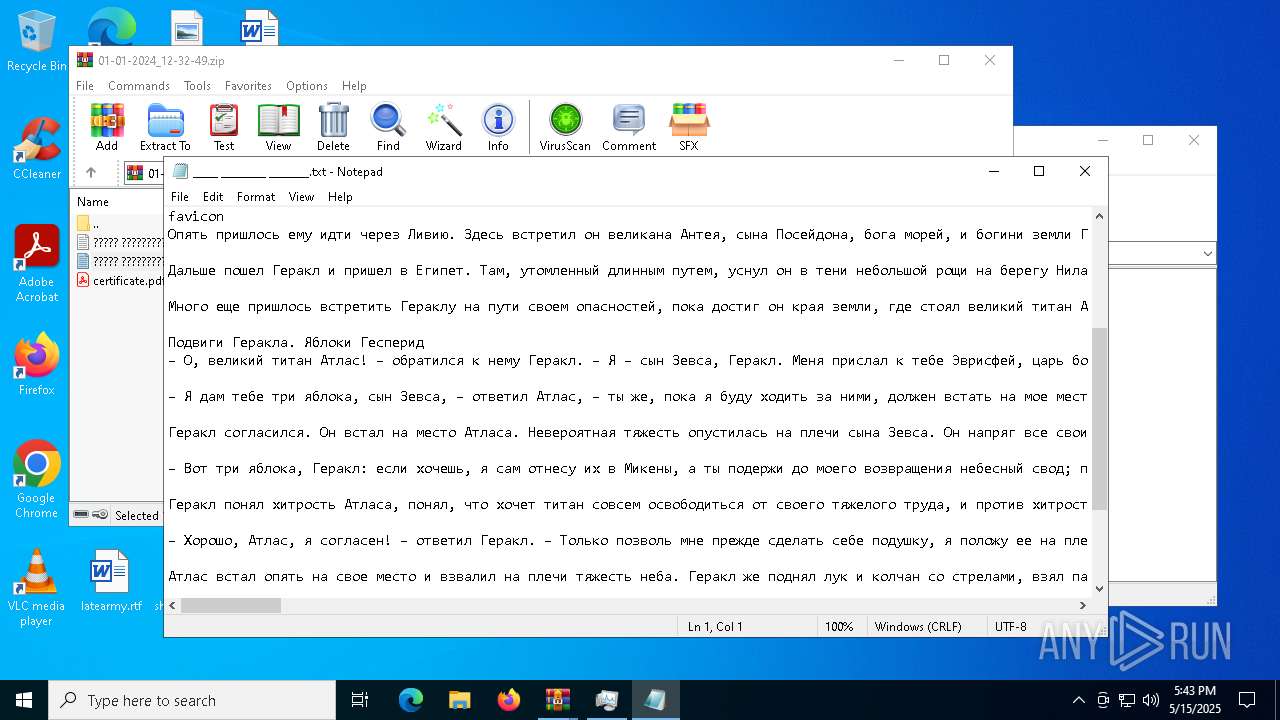This screenshot has width=1280, height=720.
Task: Launch the Wizard tool
Action: (443, 127)
